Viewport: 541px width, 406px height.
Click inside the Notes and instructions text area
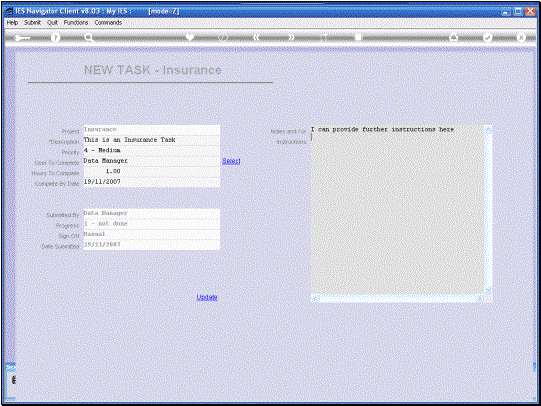click(x=397, y=210)
